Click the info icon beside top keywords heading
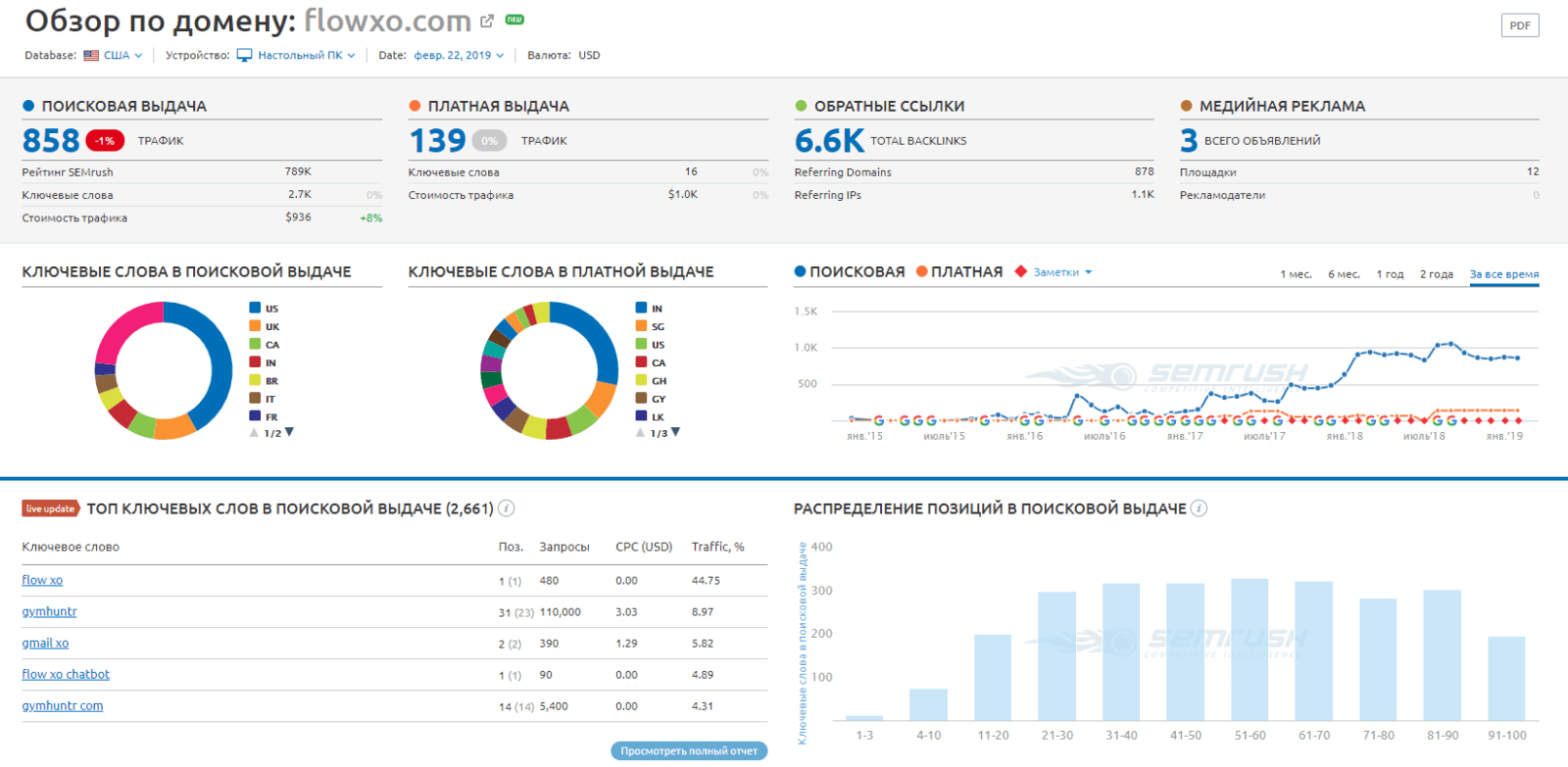This screenshot has height=767, width=1568. 507,508
